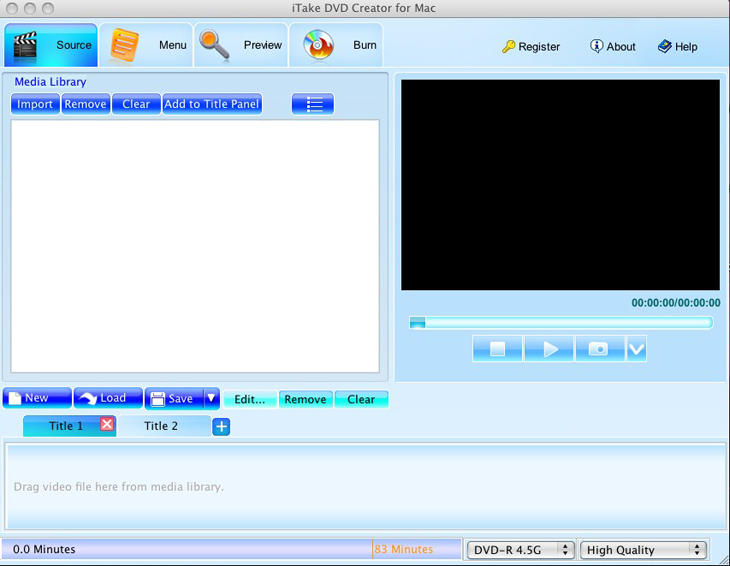Click the playback progress slider
Screen dimensions: 730x566
[561, 323]
